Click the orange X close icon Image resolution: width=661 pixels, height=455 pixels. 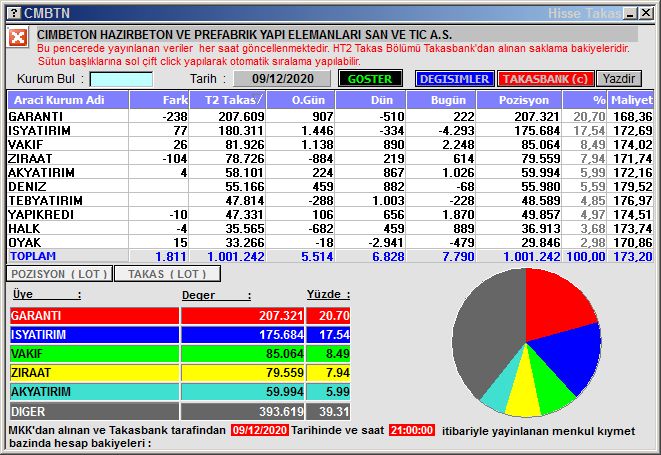(18, 38)
